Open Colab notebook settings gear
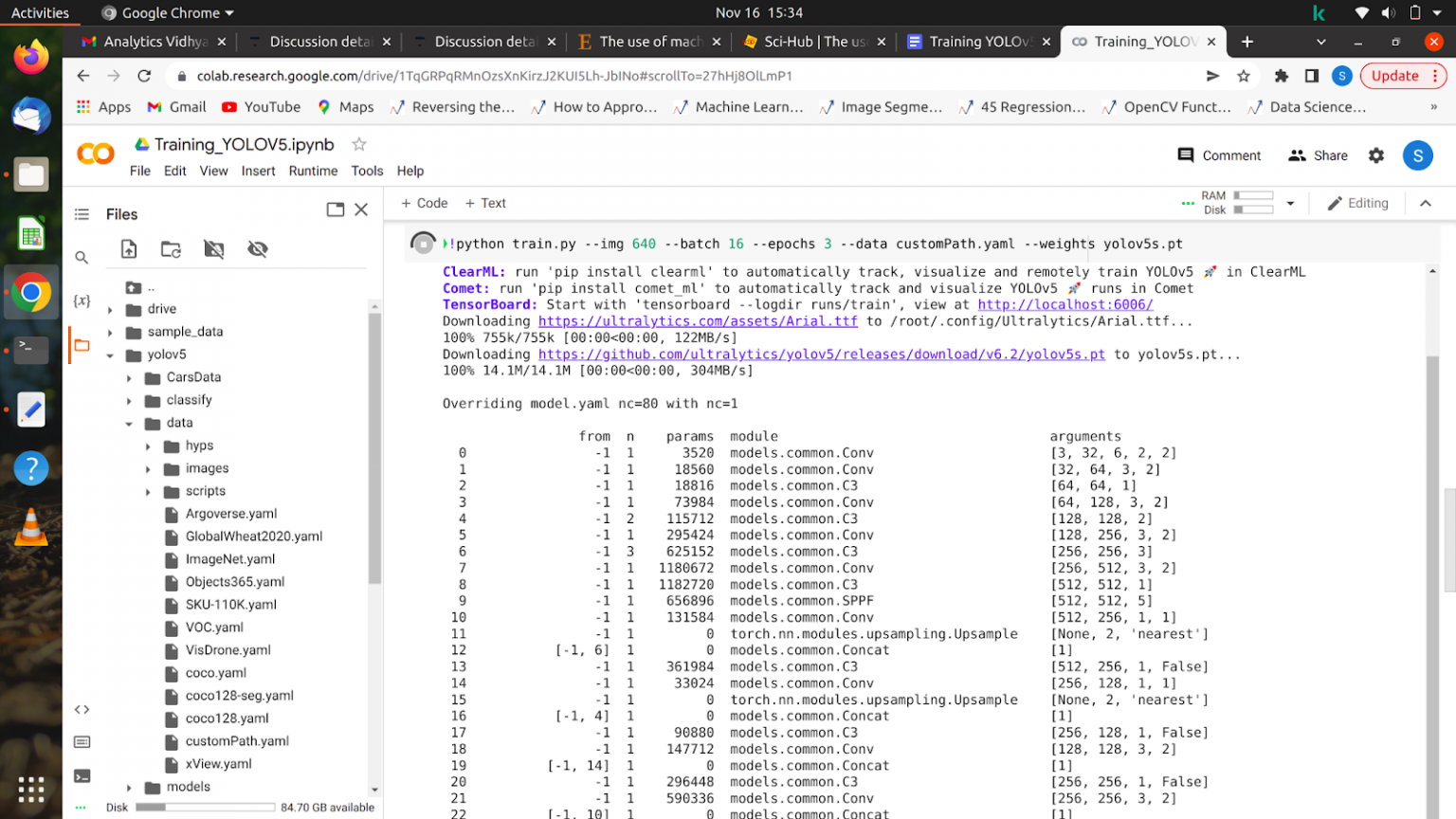Viewport: 1456px width, 819px height. pyautogui.click(x=1375, y=155)
